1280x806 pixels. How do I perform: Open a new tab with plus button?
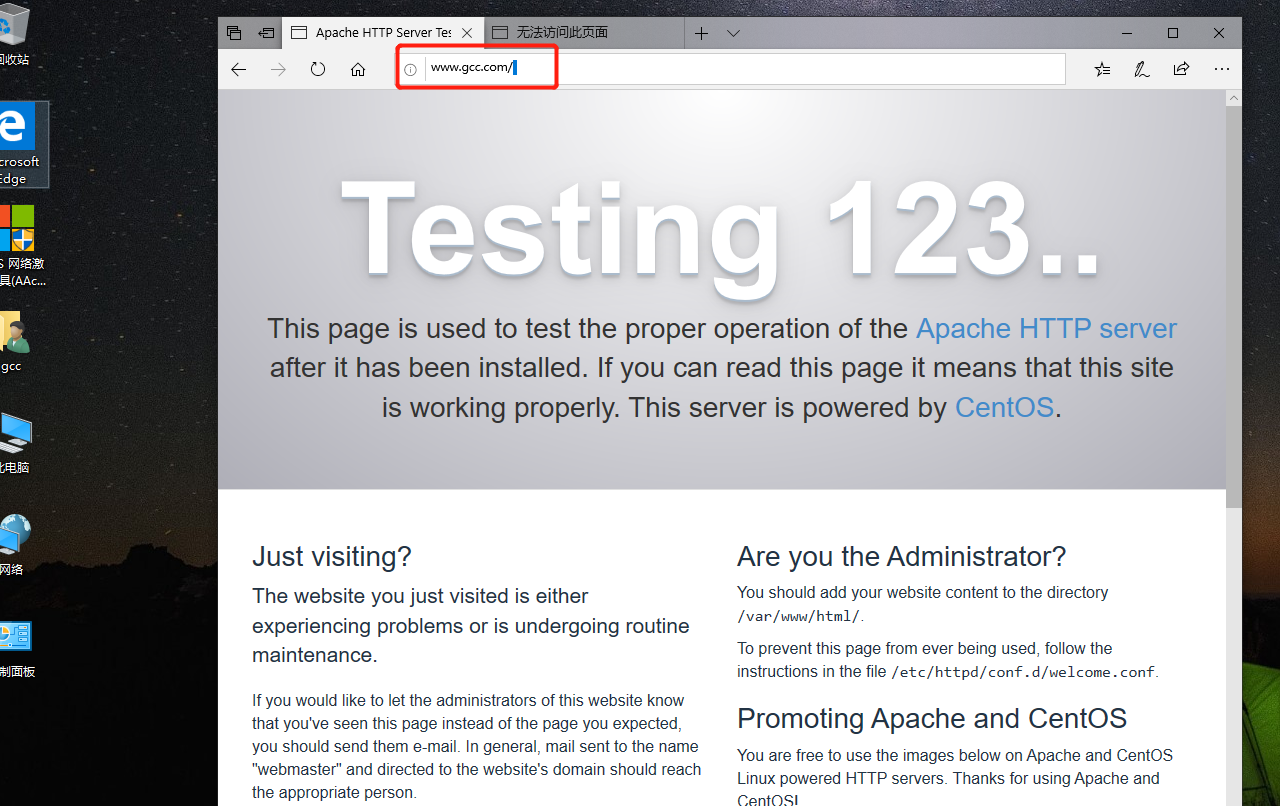click(x=701, y=33)
